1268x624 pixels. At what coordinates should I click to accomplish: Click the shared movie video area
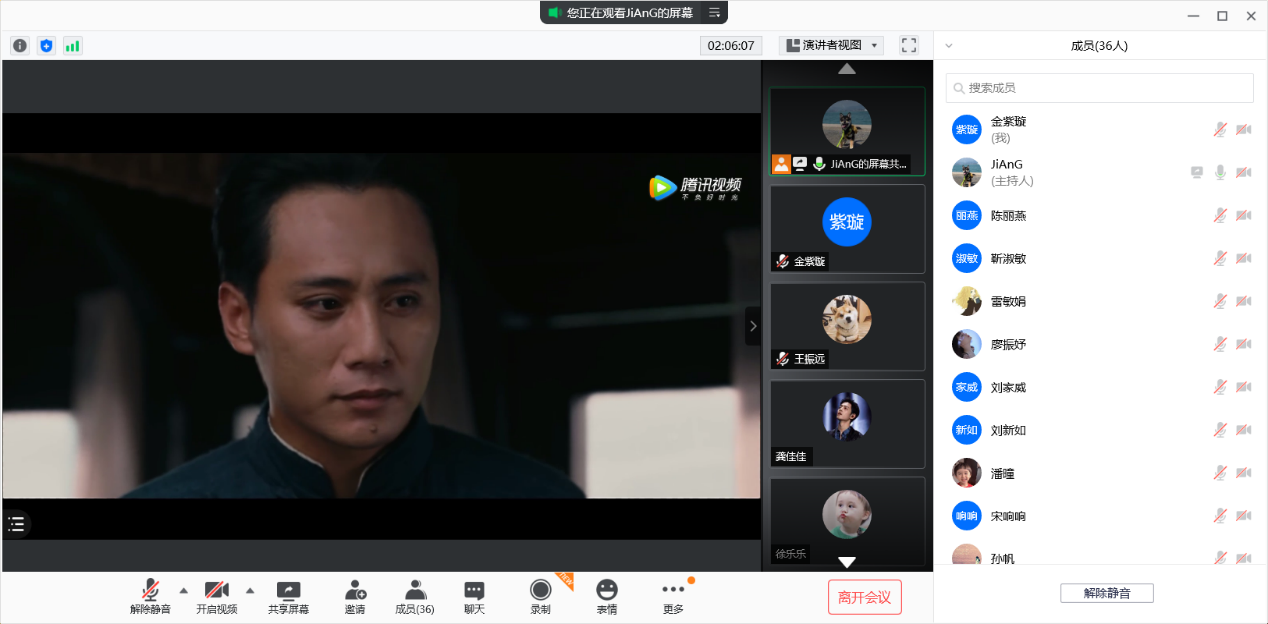click(381, 326)
